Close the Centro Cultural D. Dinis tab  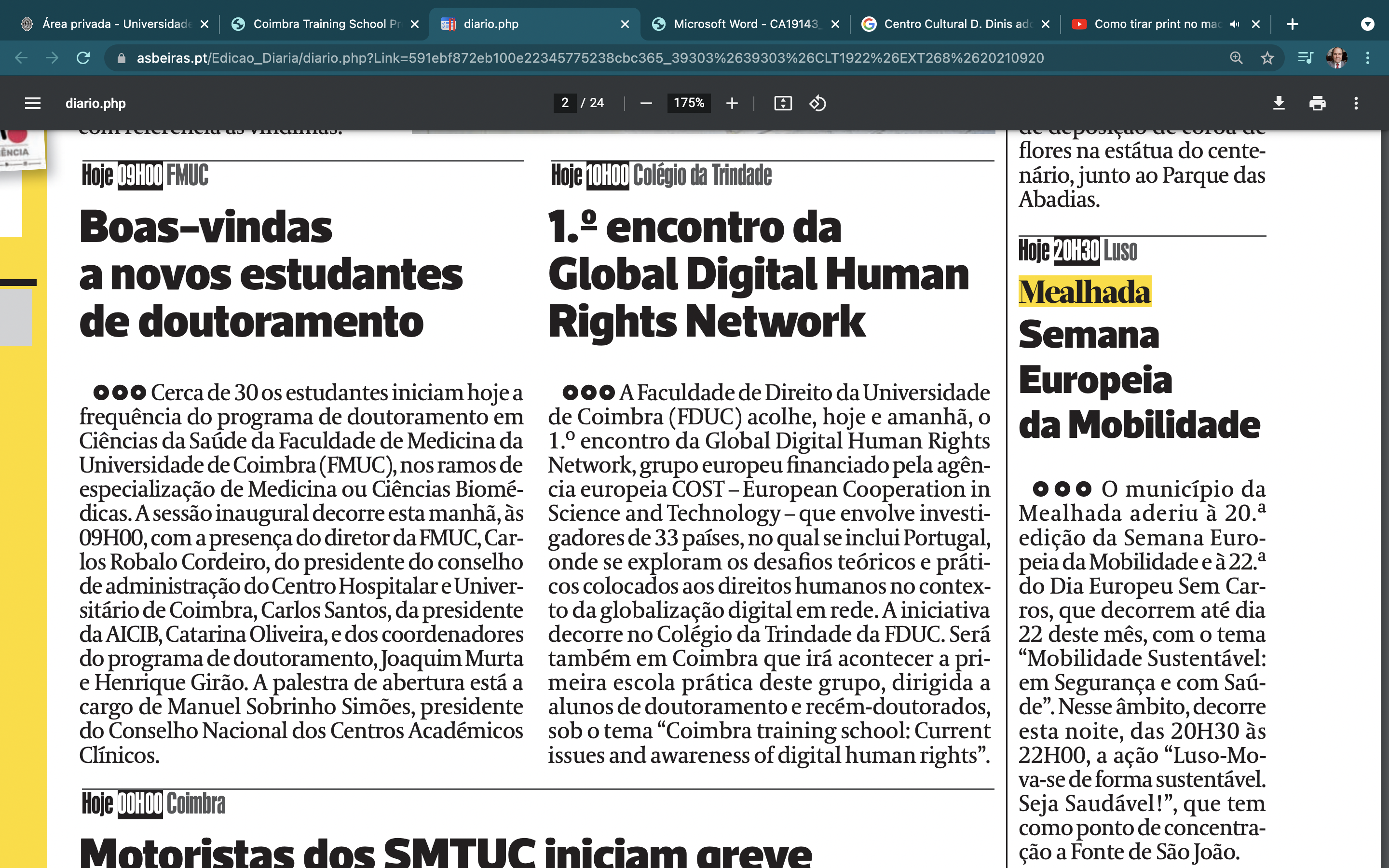1045,24
